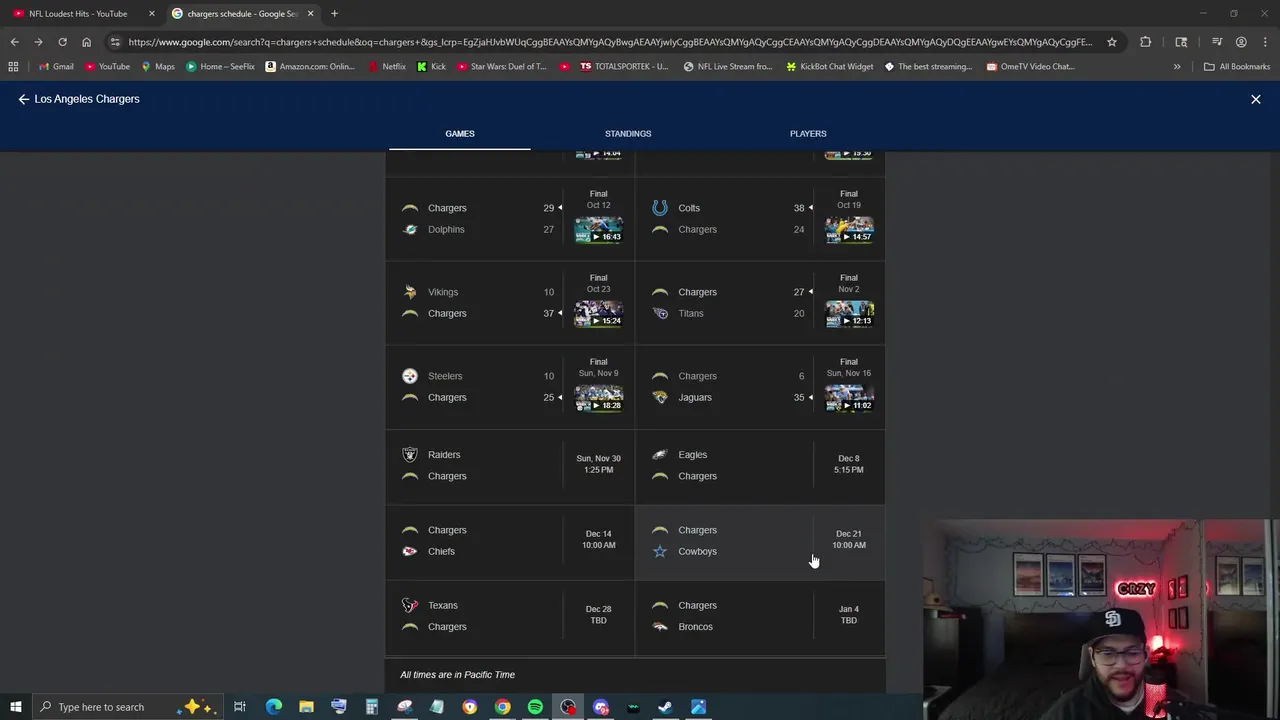This screenshot has width=1280, height=720.
Task: Click the address bar URL
Action: (x=610, y=42)
